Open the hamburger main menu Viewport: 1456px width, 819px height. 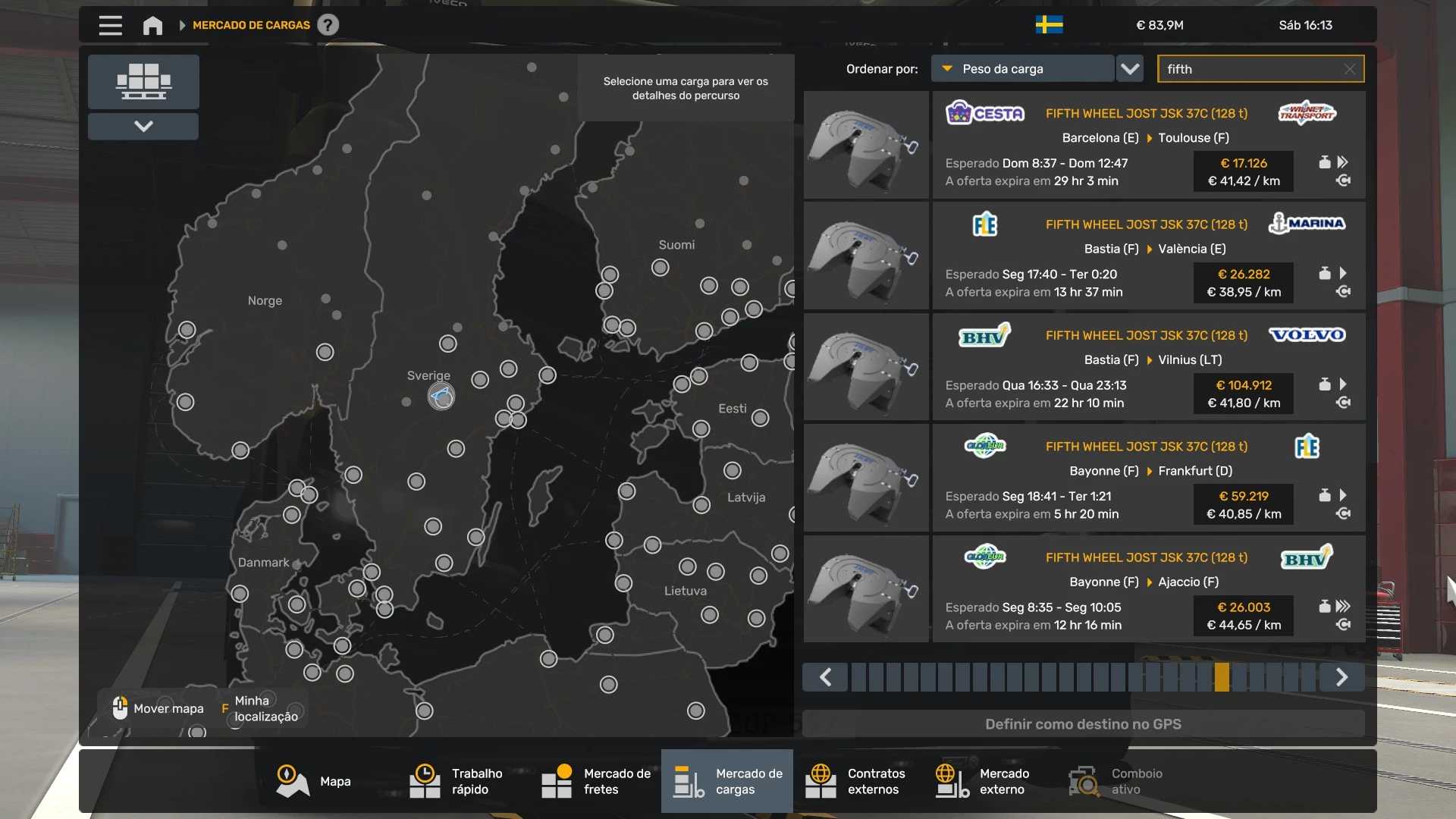111,25
